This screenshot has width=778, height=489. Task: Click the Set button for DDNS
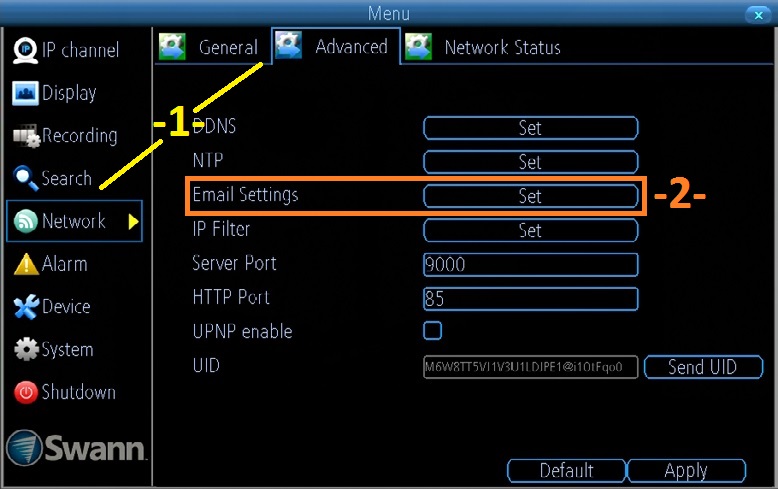[x=530, y=128]
